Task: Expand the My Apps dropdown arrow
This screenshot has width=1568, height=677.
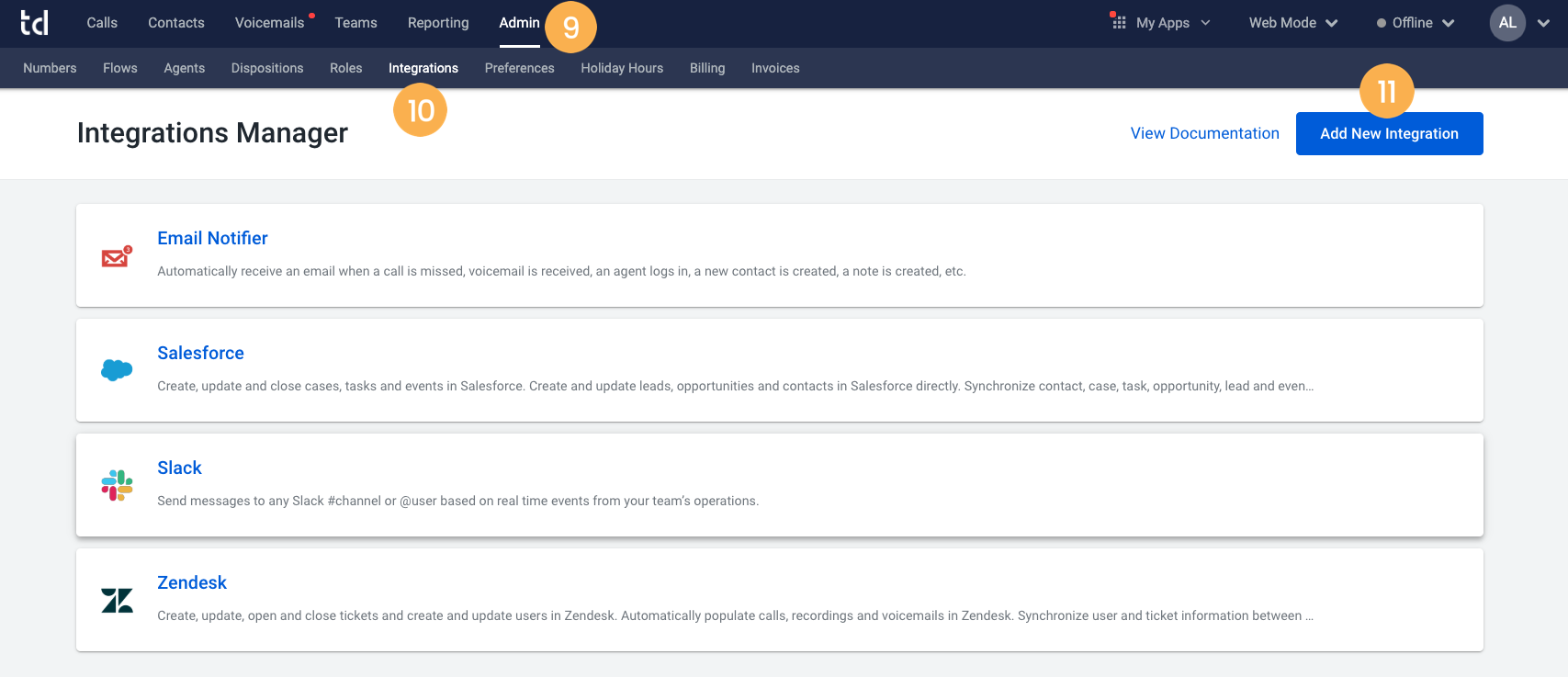Action: (x=1205, y=23)
